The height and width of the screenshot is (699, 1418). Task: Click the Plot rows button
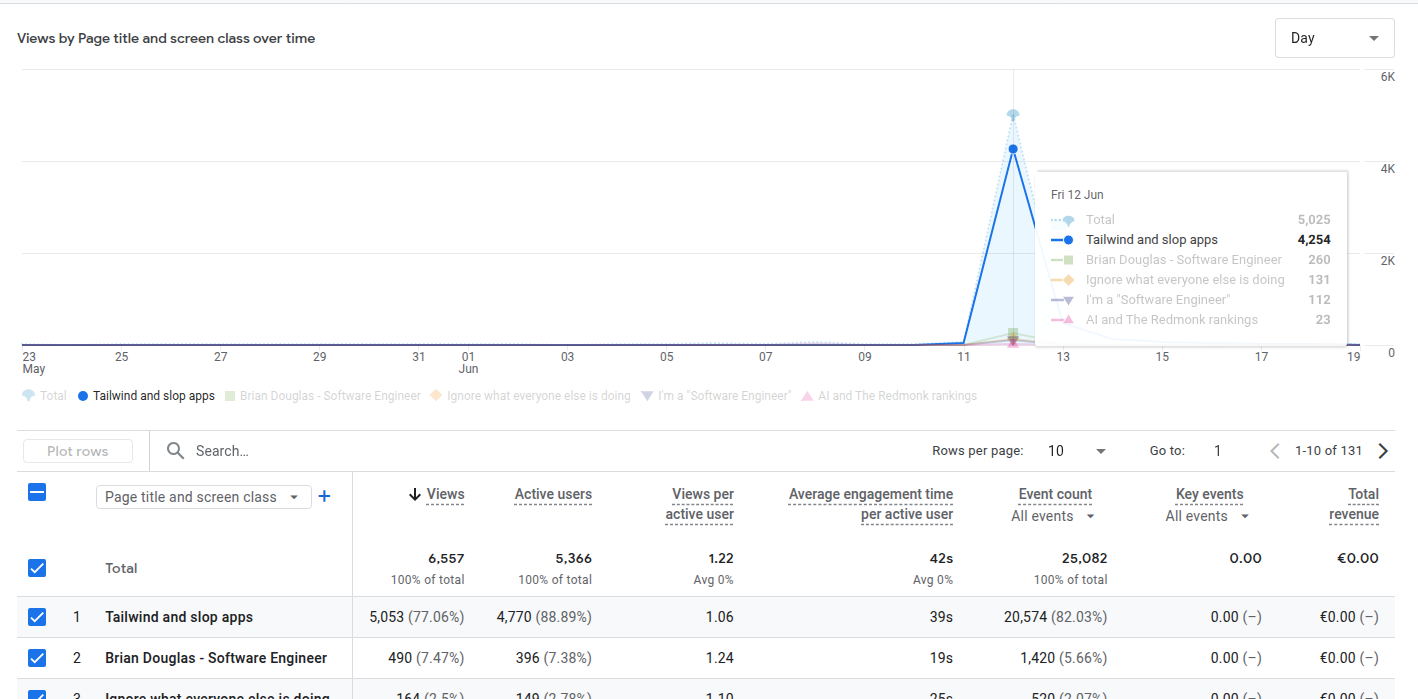78,451
